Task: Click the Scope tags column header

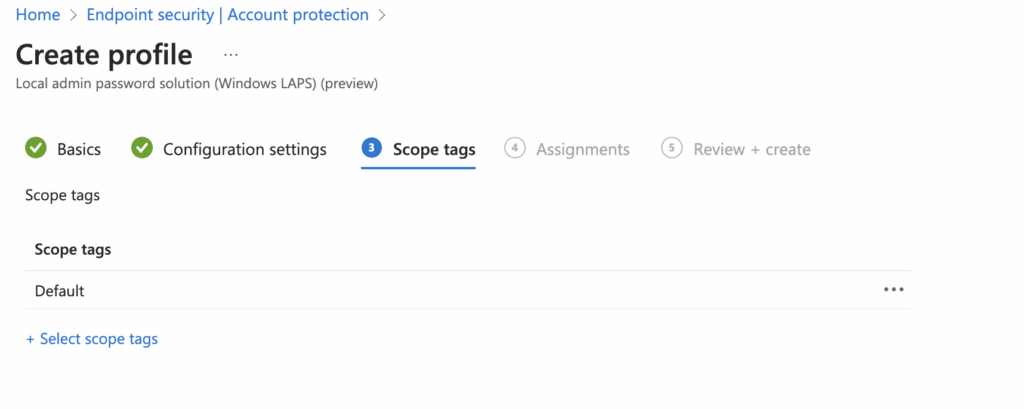Action: [x=73, y=250]
